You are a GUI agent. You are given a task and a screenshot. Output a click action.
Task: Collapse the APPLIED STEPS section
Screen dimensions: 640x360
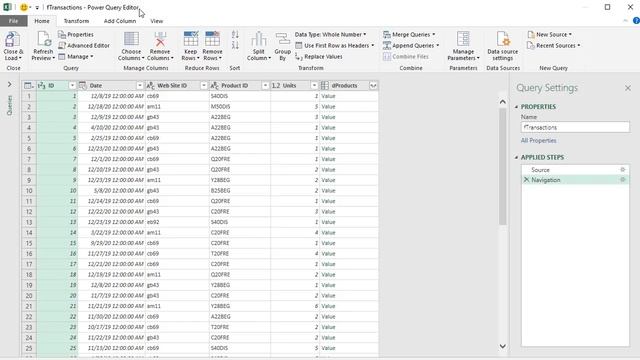coord(516,157)
